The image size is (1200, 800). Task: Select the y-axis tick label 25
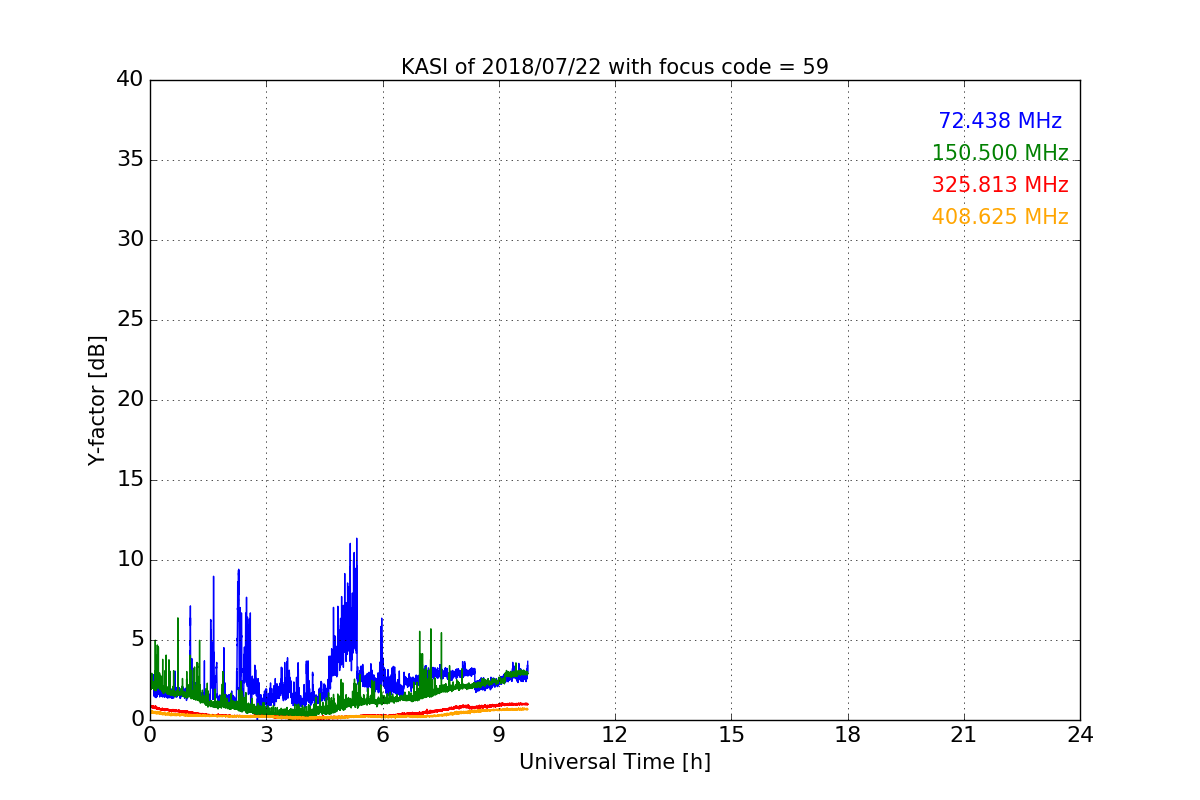pos(130,319)
